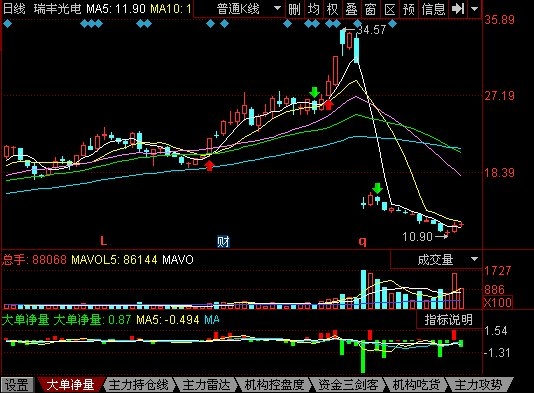This screenshot has width=534, height=393.
Task: Click the 叠 overlay button
Action: (351, 9)
